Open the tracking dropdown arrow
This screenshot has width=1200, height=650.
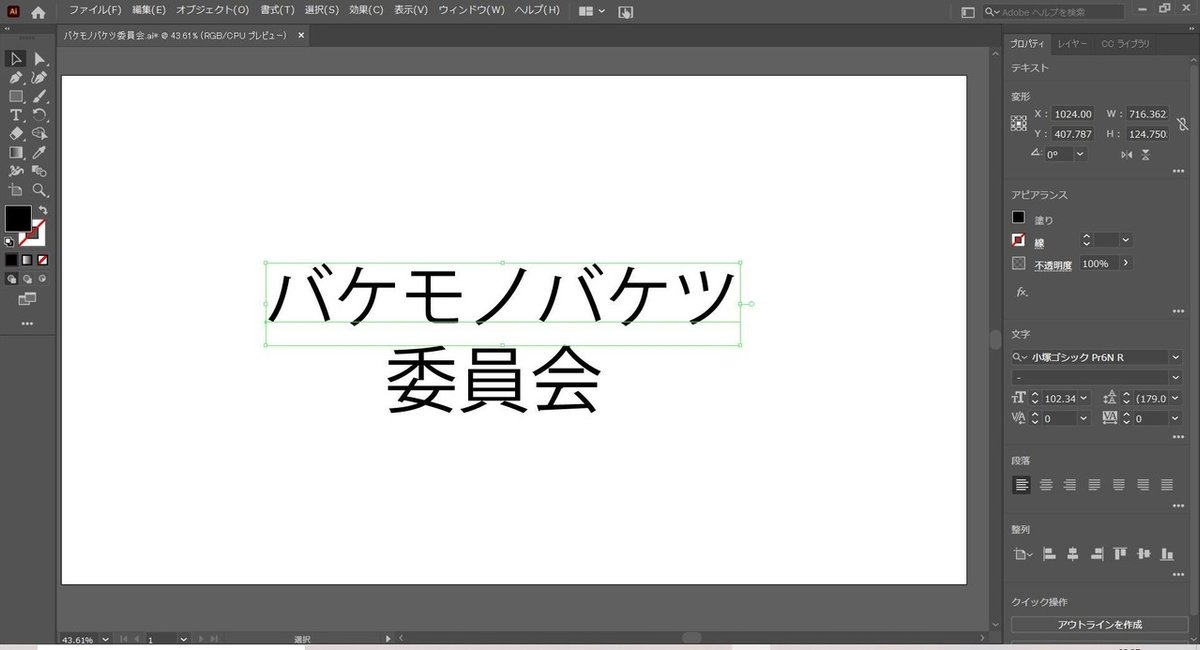point(1174,418)
